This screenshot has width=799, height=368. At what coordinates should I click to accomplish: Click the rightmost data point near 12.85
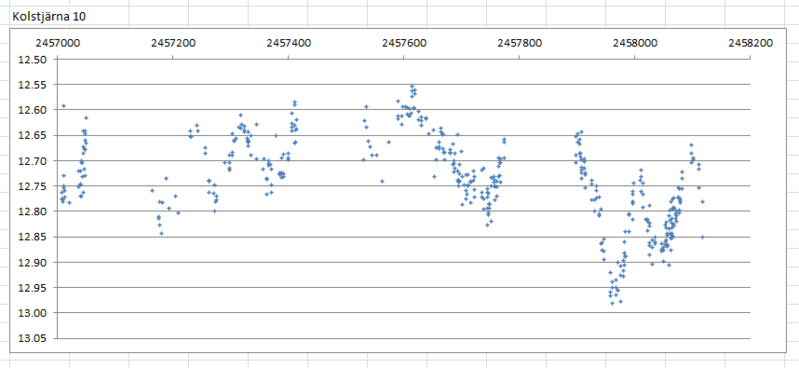pos(702,236)
